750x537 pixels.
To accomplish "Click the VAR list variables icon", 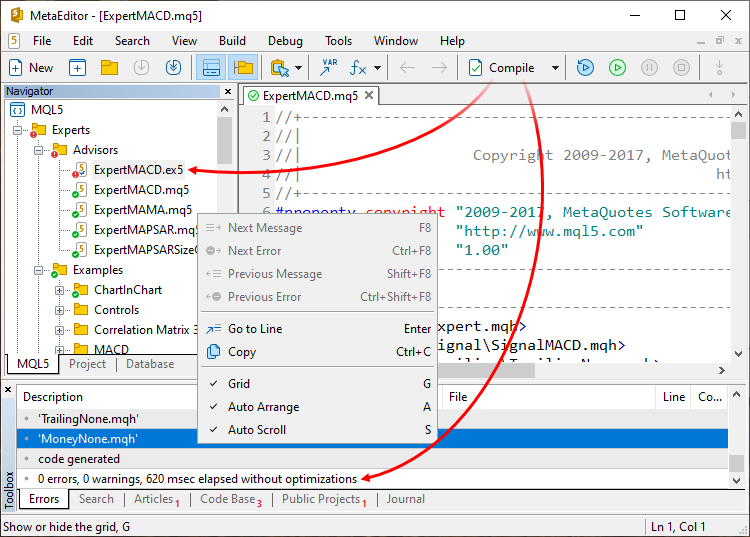I will pyautogui.click(x=328, y=68).
